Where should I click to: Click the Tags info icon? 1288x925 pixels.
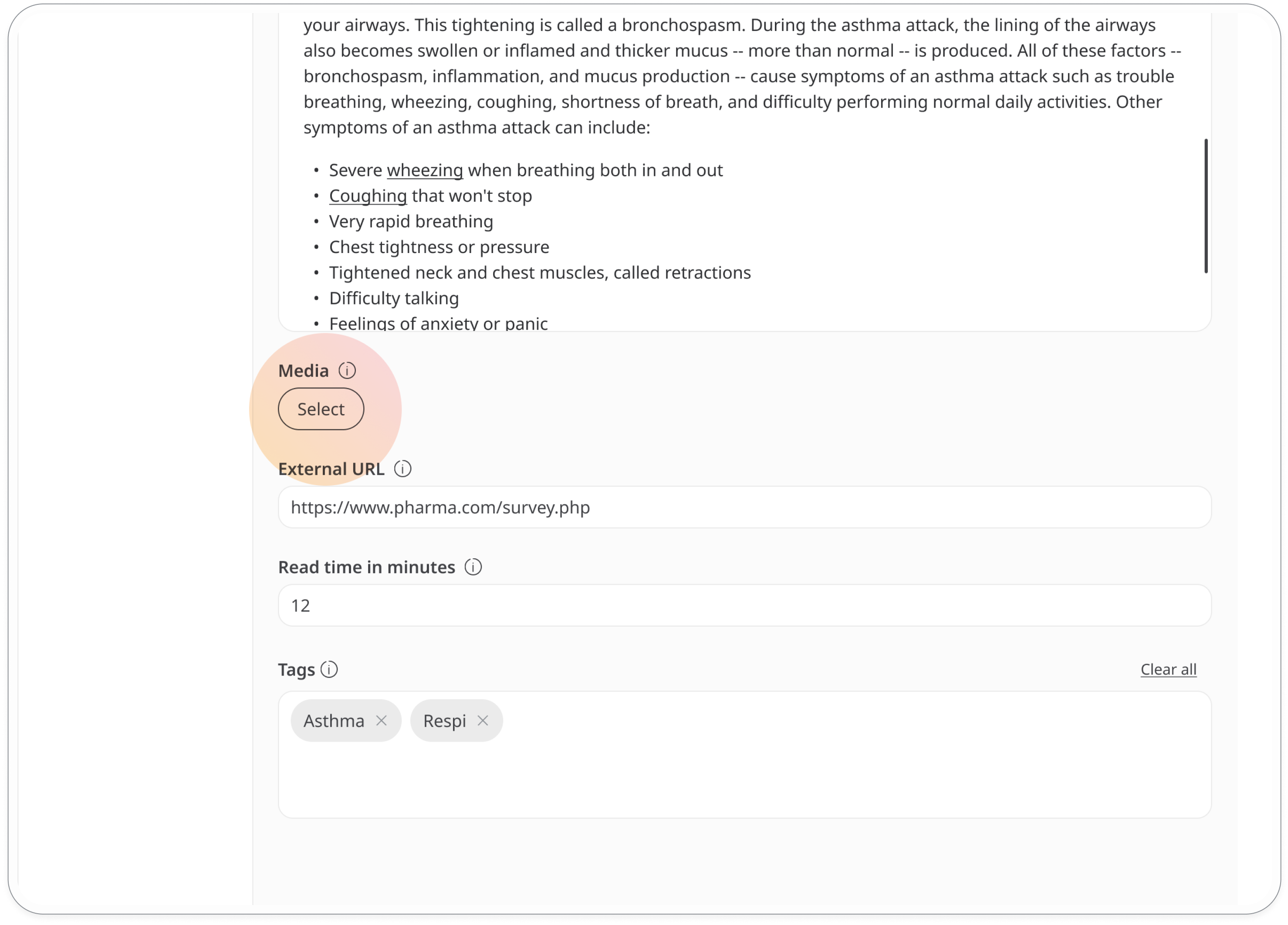[x=330, y=669]
